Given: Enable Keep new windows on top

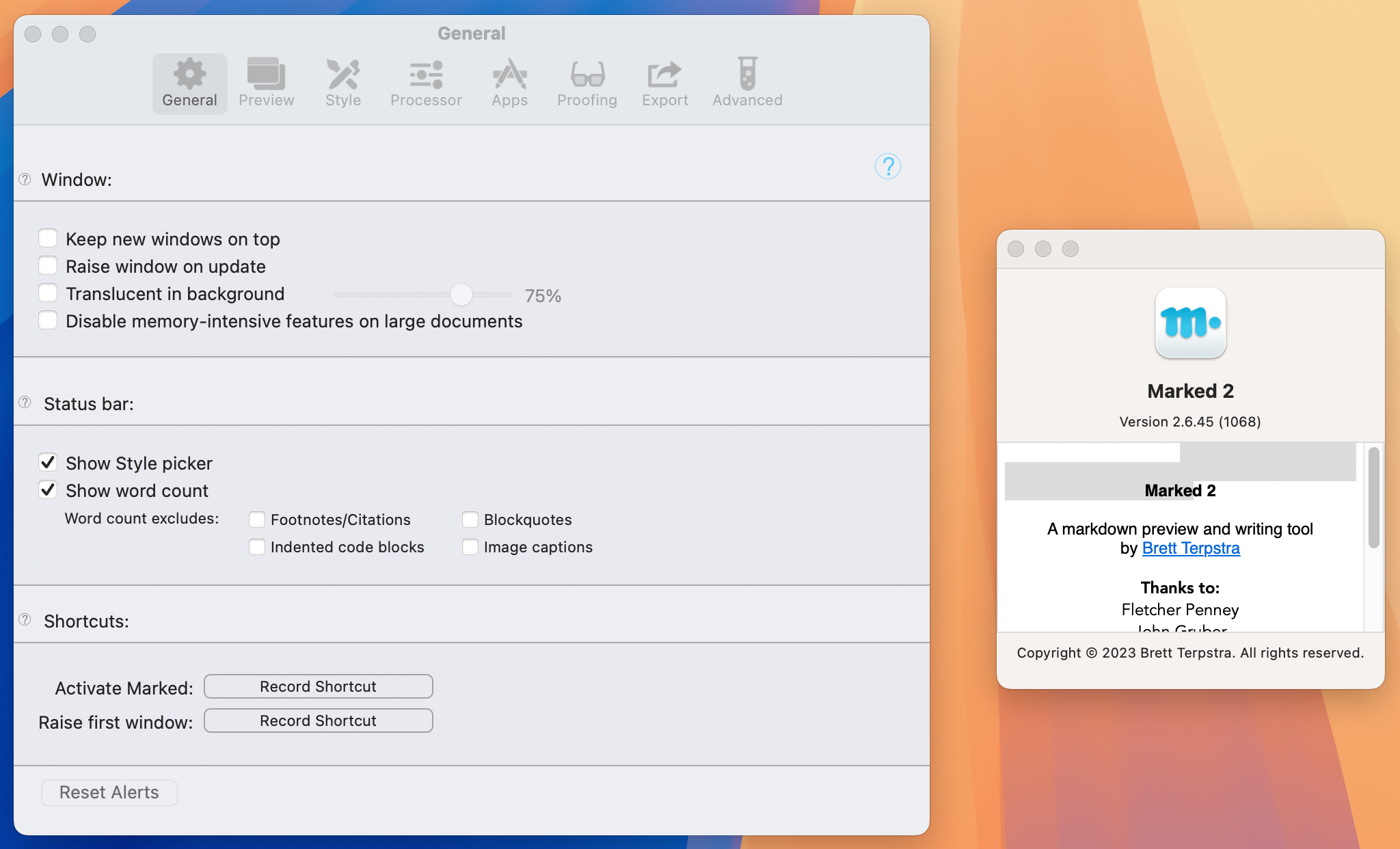Looking at the screenshot, I should [48, 238].
